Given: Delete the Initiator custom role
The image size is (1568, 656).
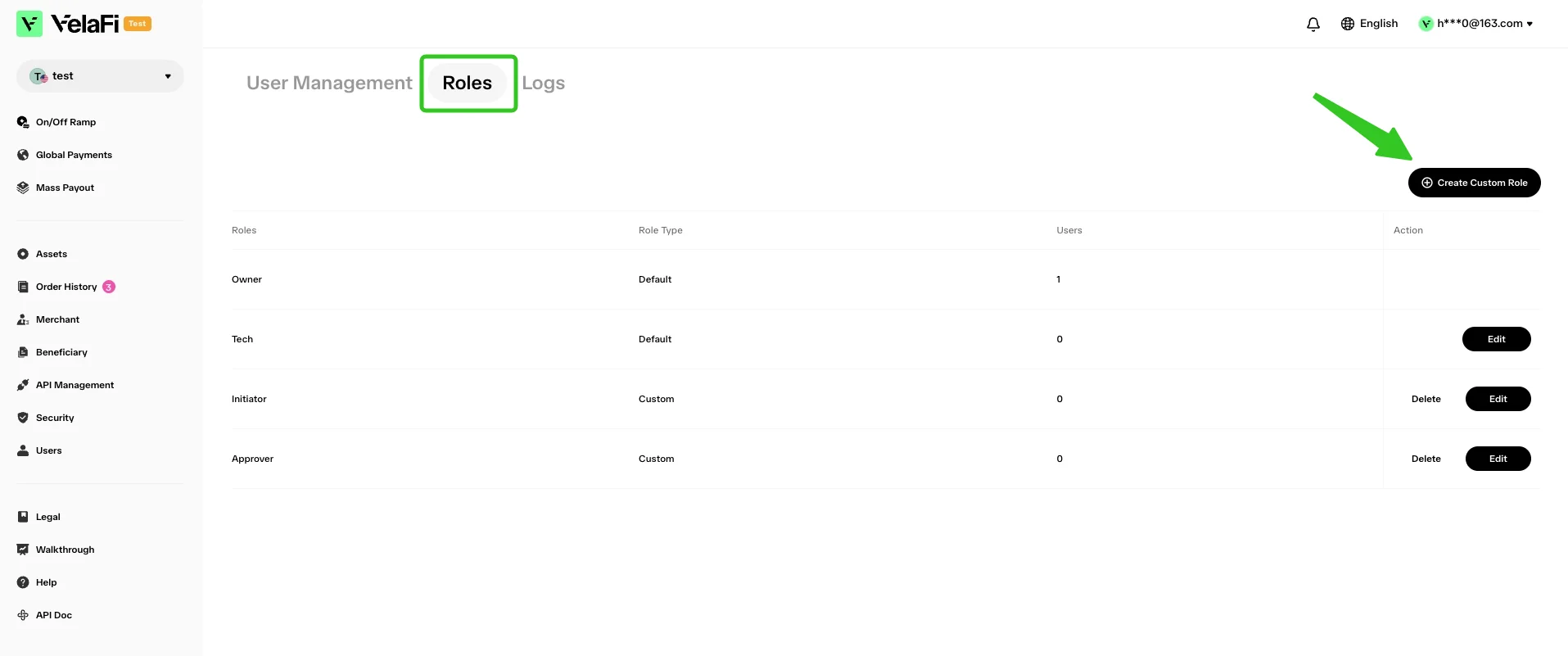Looking at the screenshot, I should pyautogui.click(x=1426, y=399).
